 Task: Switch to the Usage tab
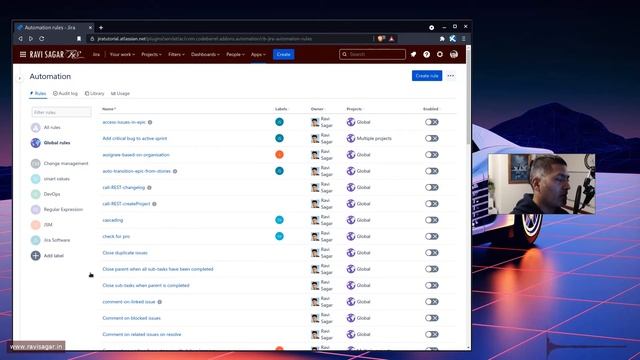click(120, 93)
